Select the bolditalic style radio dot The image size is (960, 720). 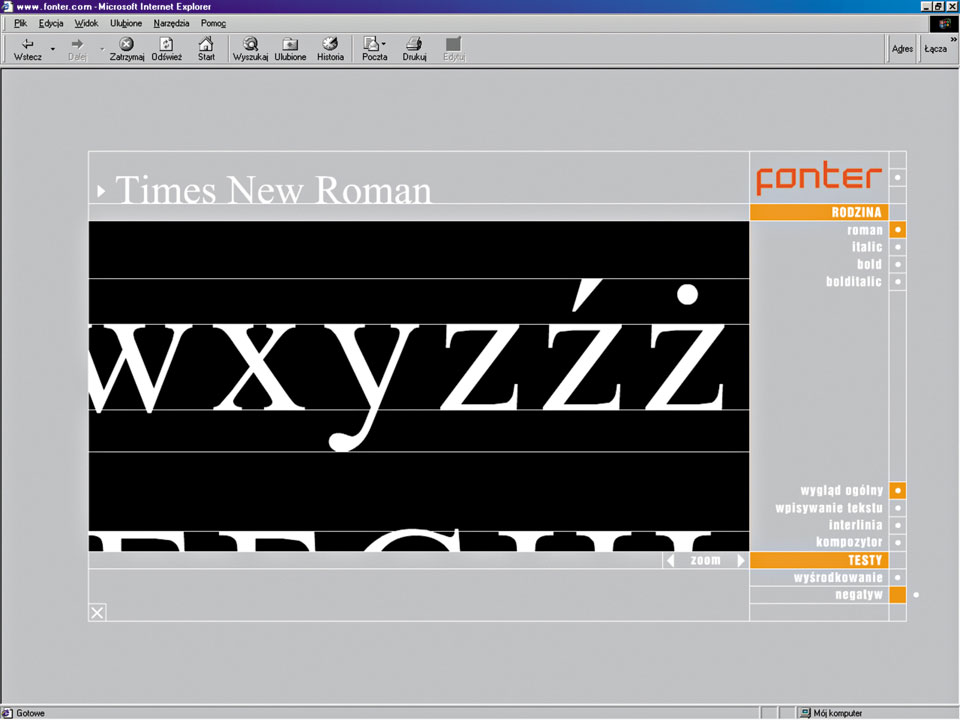point(898,282)
